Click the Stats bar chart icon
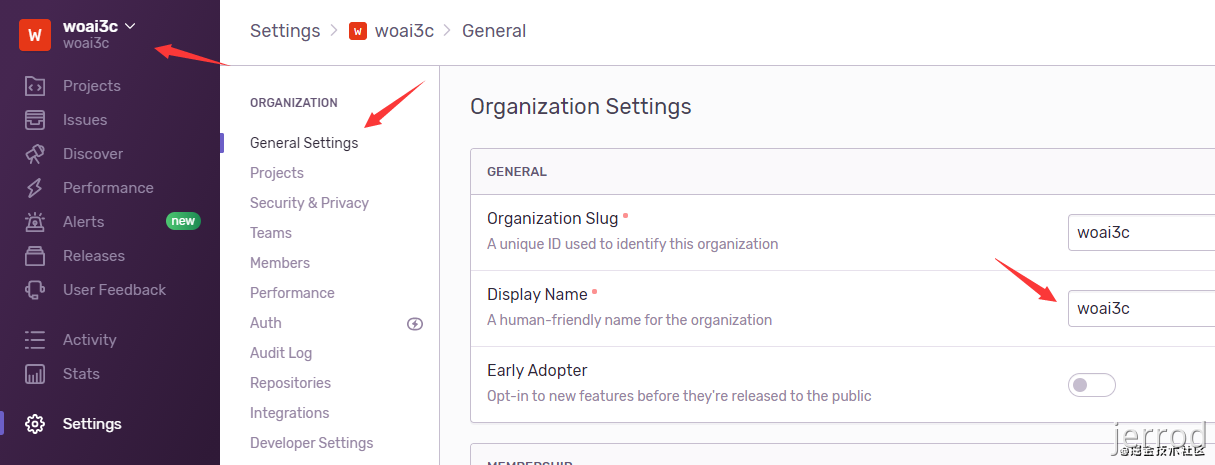Image resolution: width=1215 pixels, height=465 pixels. tap(35, 374)
